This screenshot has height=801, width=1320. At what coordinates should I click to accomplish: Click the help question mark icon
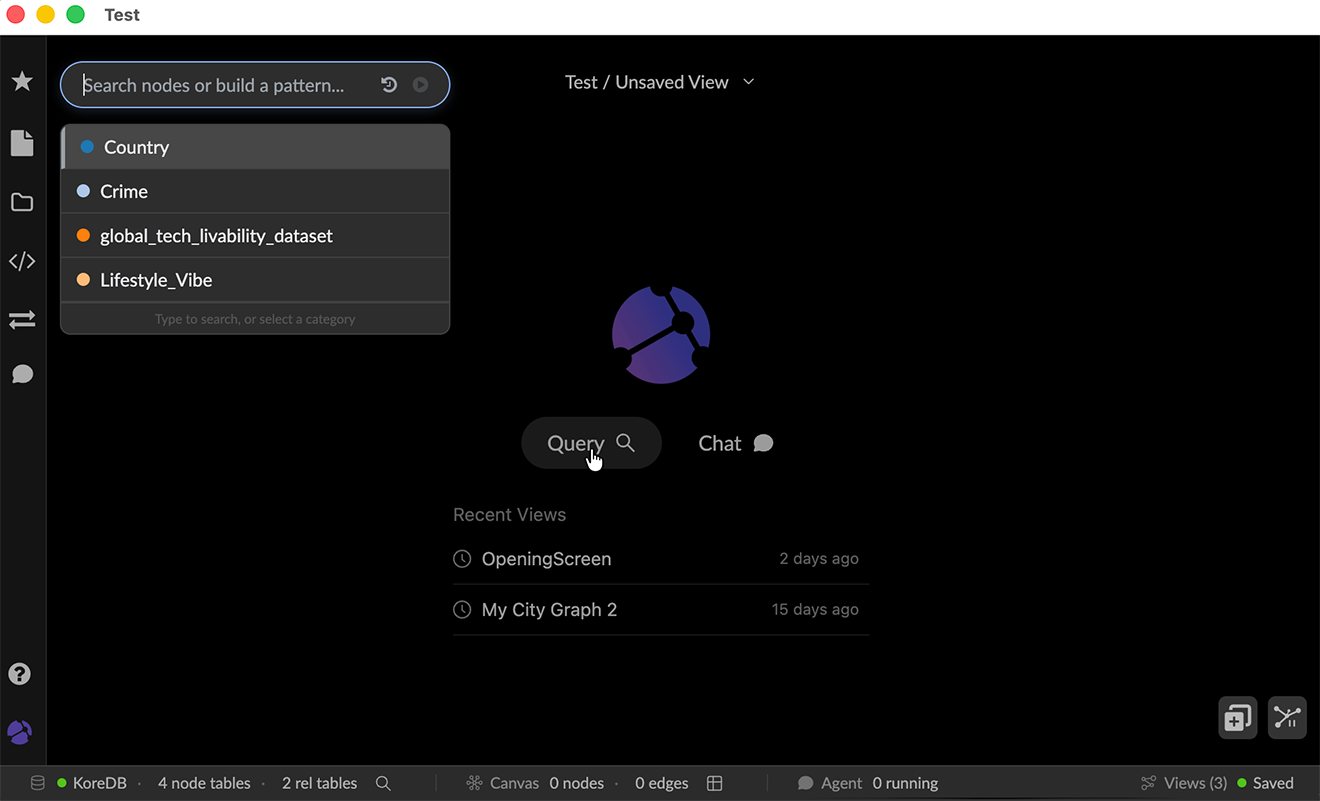click(x=19, y=674)
